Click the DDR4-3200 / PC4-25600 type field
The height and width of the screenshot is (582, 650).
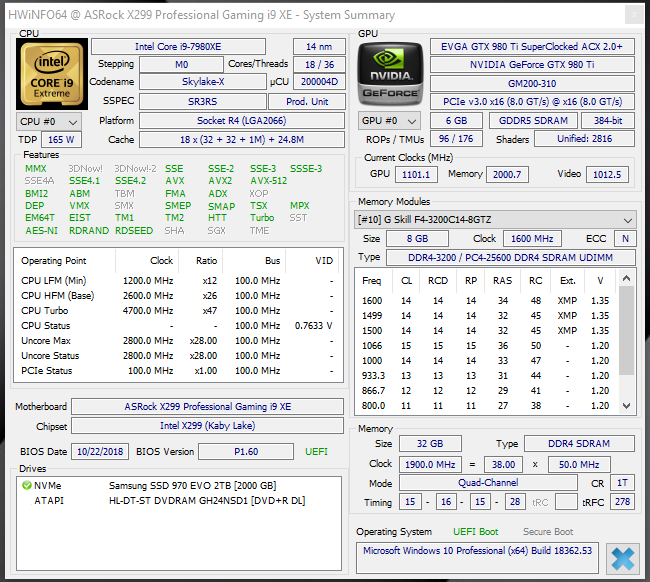click(x=511, y=257)
